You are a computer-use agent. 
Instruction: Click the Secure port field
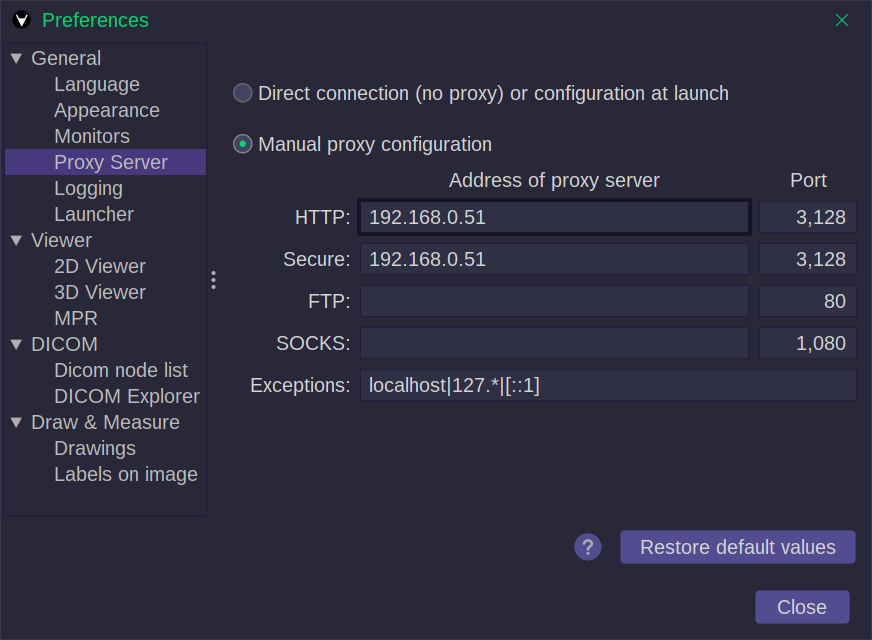tap(807, 259)
